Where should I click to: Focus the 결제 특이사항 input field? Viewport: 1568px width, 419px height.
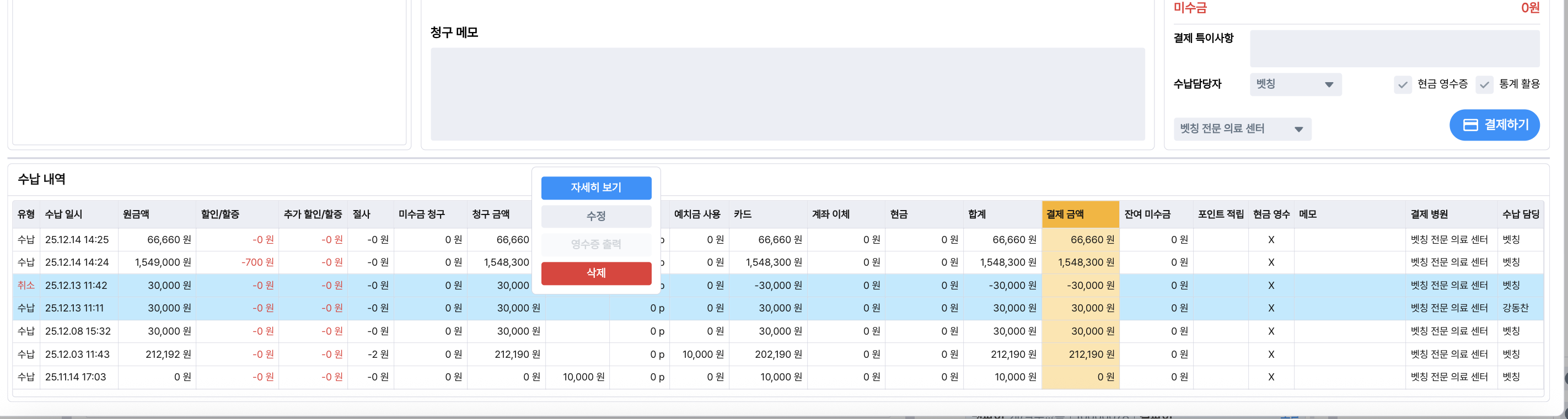[x=1394, y=49]
